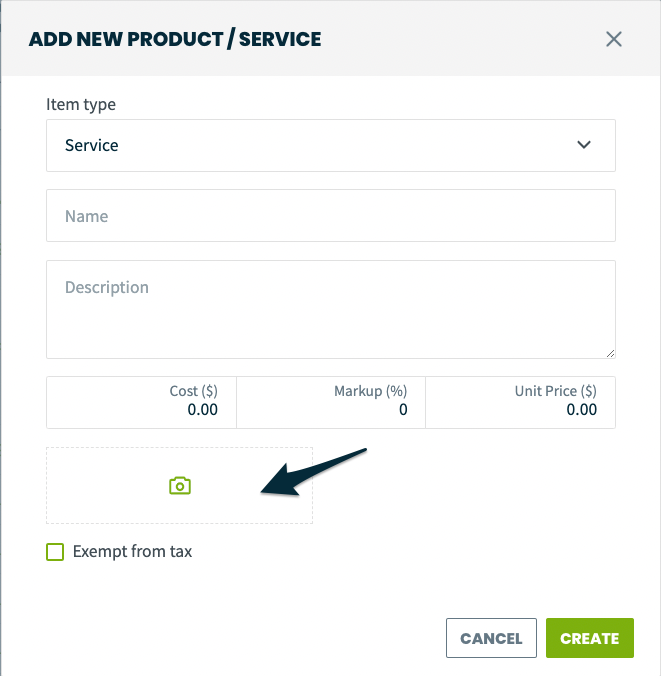
Task: Click the Item type chevron arrow
Action: (x=584, y=145)
